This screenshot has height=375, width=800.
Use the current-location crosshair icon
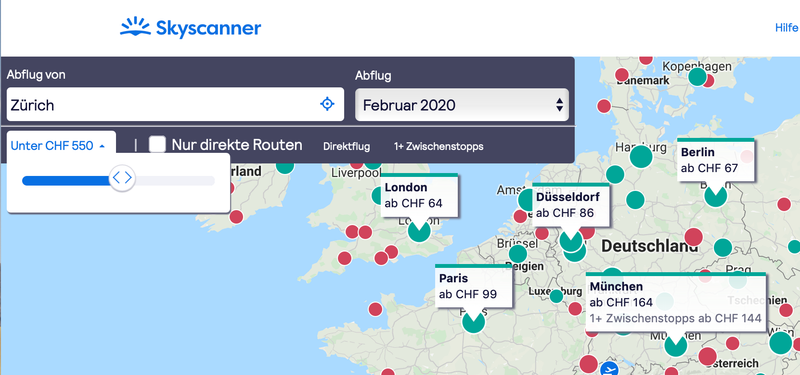point(327,104)
